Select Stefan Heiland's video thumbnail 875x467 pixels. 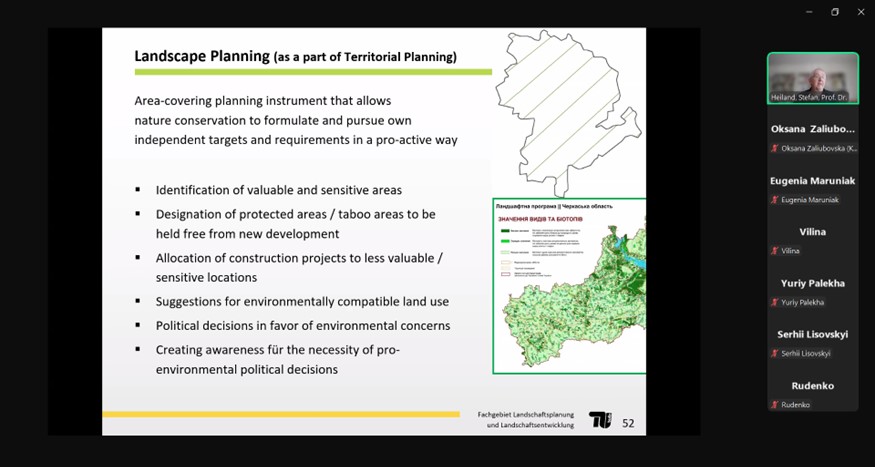[812, 77]
